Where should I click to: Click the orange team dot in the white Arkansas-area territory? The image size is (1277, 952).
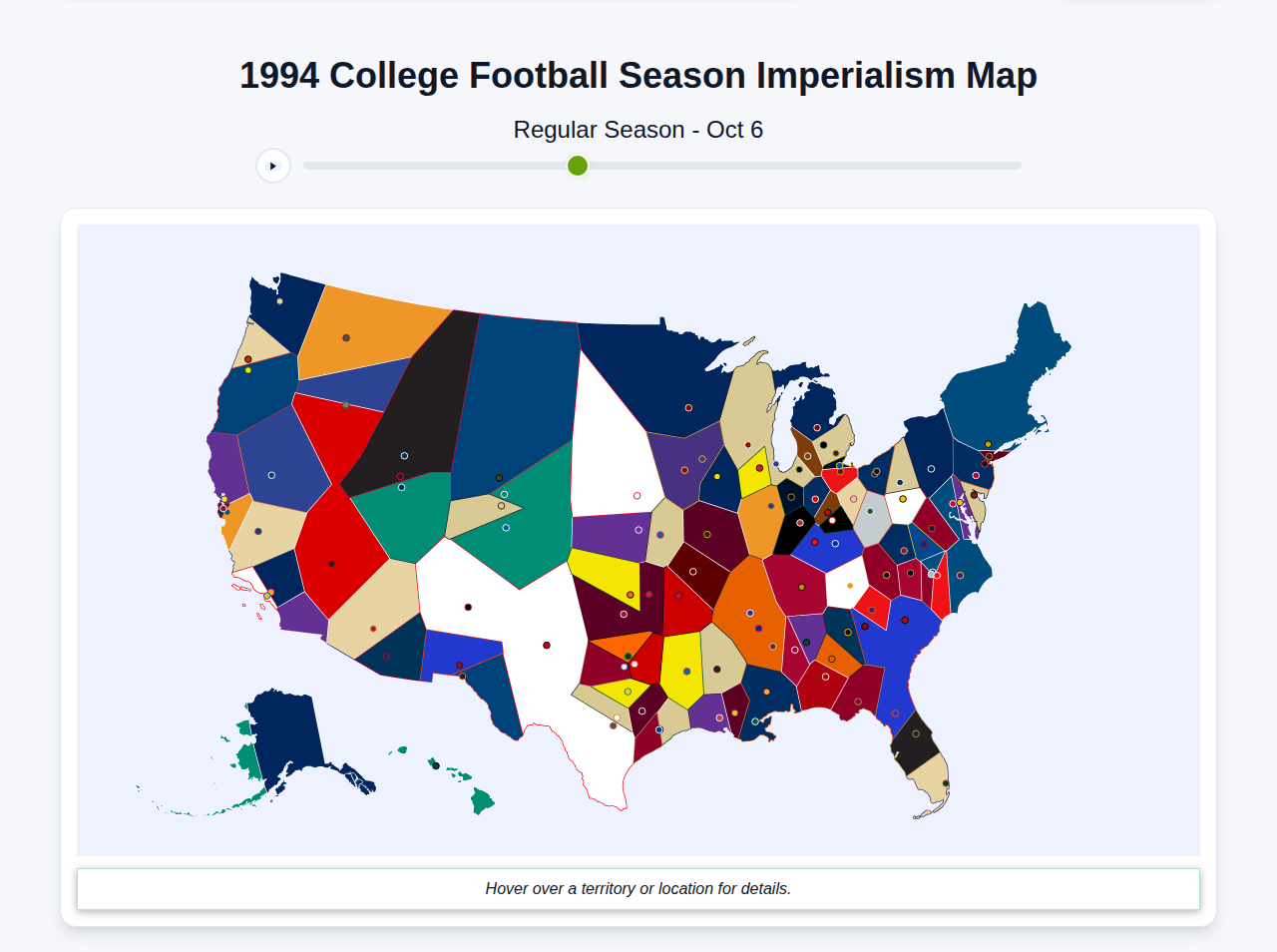click(x=850, y=584)
